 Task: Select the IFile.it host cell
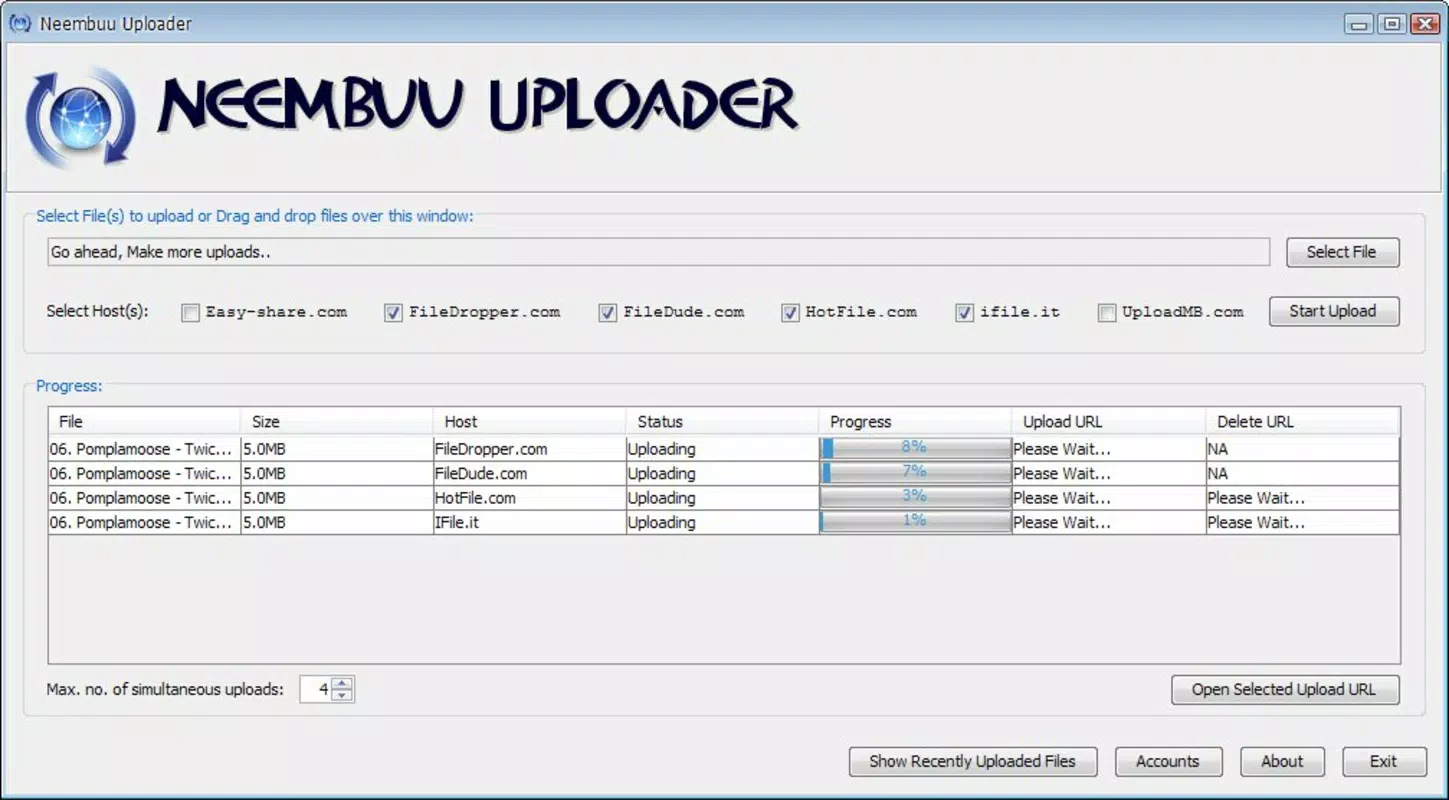[x=530, y=522]
